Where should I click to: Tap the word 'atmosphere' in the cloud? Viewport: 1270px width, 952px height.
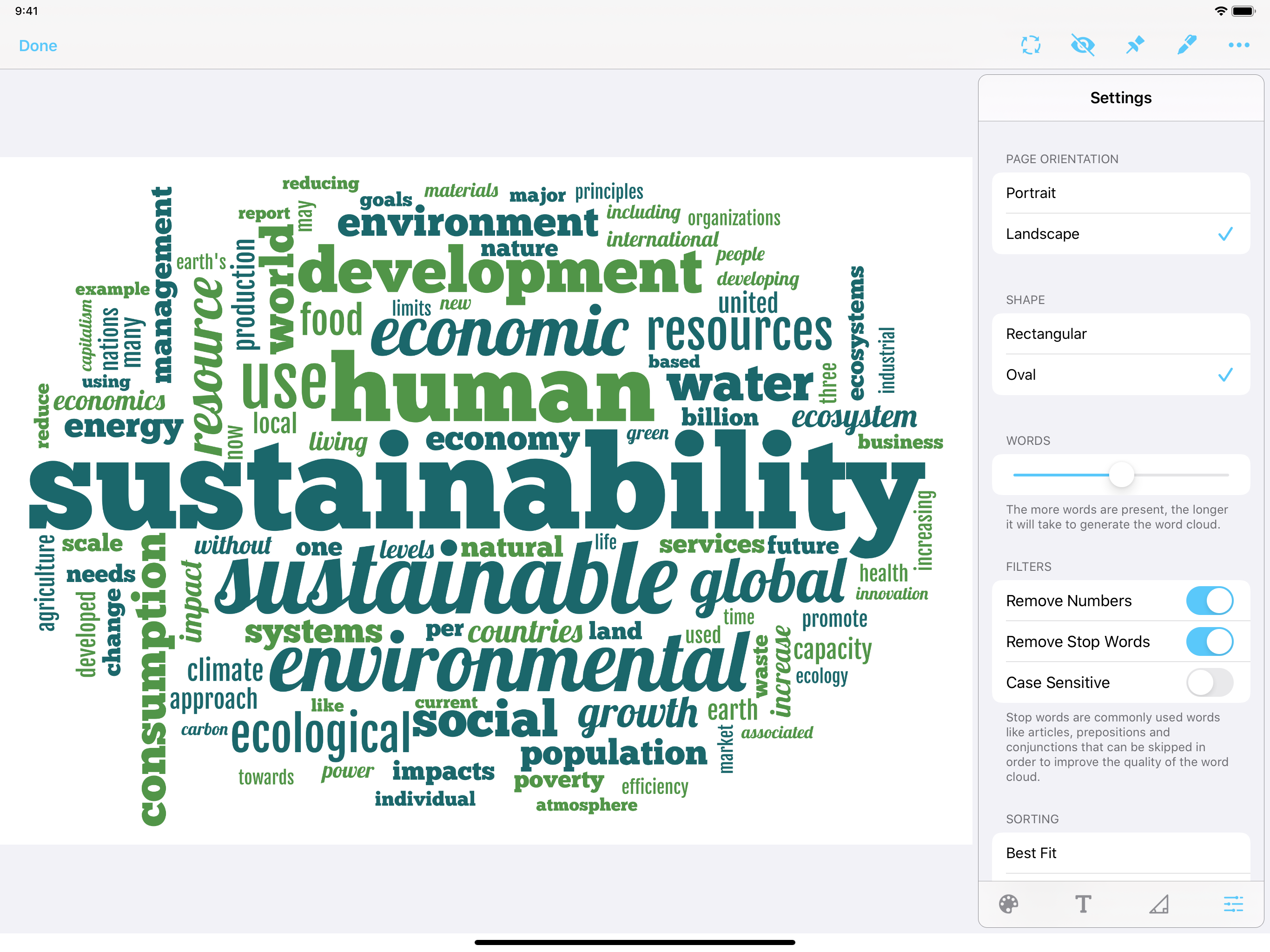(586, 805)
